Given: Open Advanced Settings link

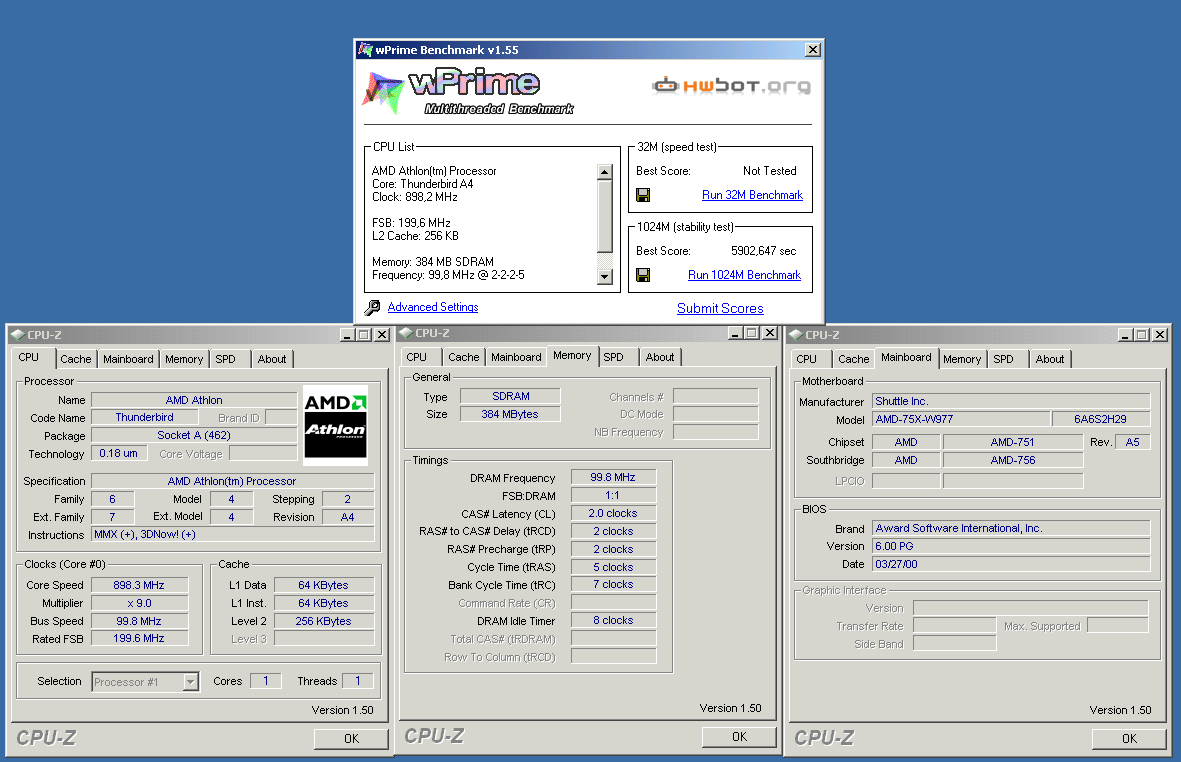Looking at the screenshot, I should [x=433, y=307].
